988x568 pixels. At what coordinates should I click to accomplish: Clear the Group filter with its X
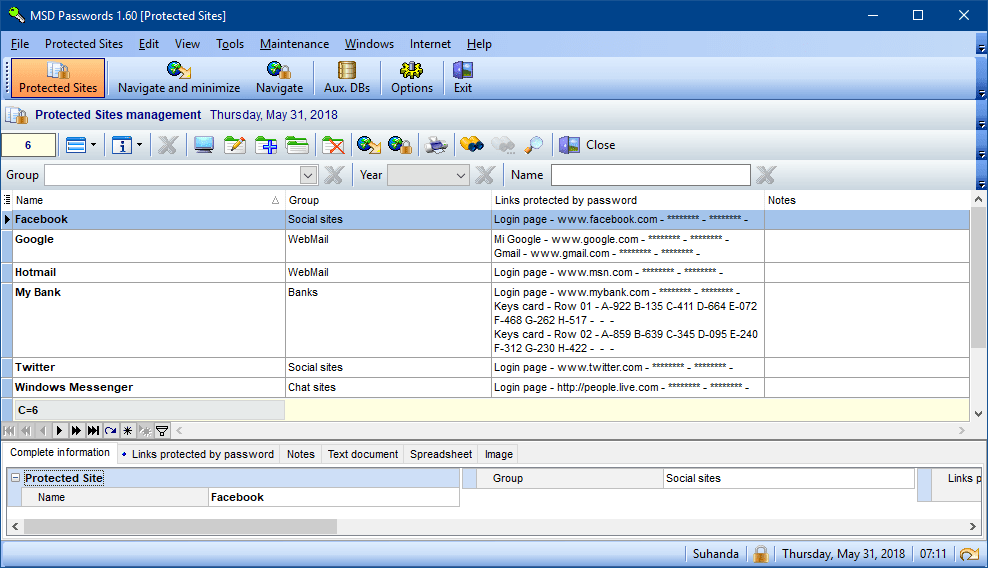(333, 175)
